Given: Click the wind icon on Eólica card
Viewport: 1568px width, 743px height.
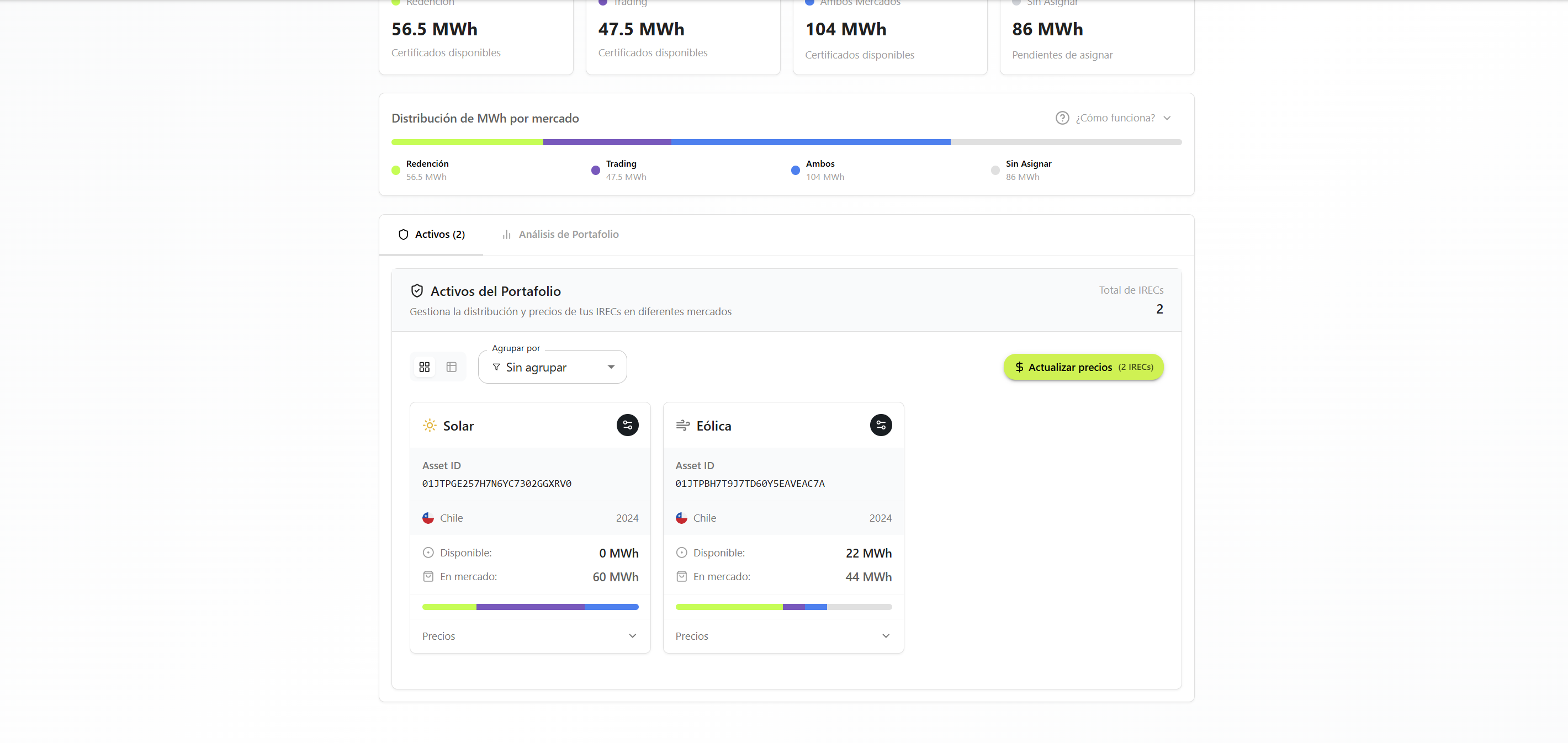Looking at the screenshot, I should tap(682, 426).
